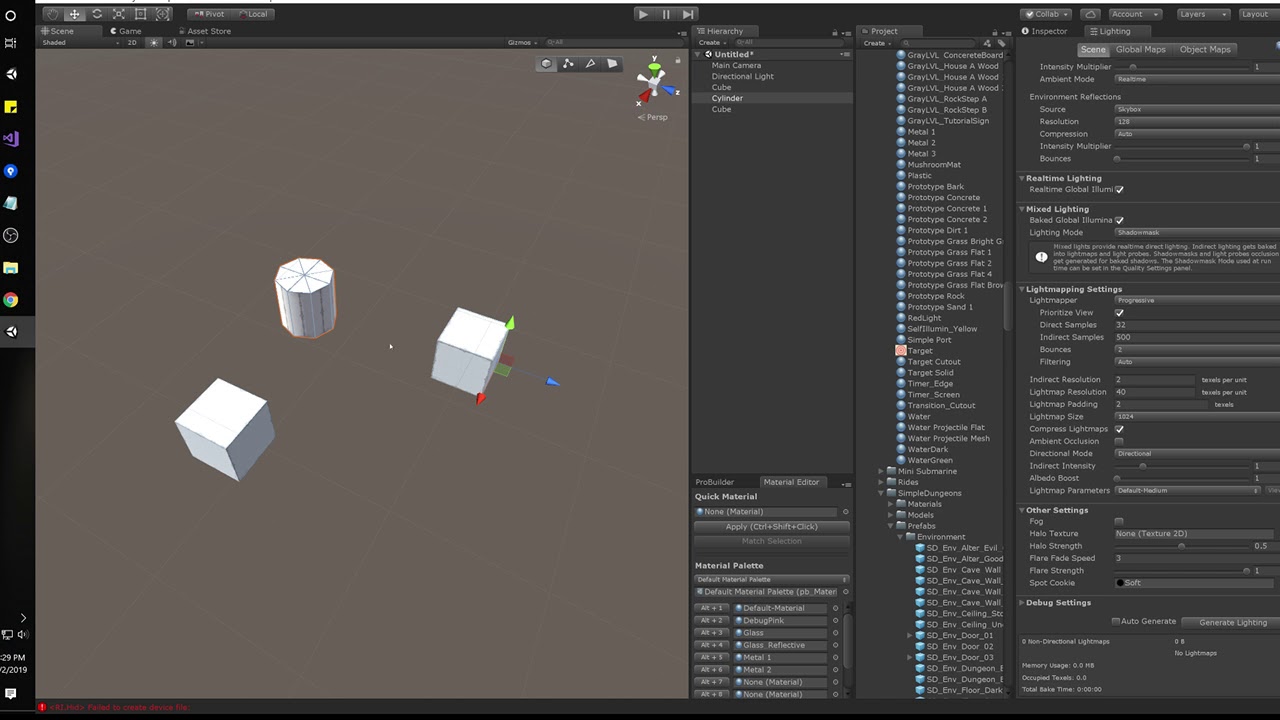Open Lighting Mode Shadowmask dropdown
This screenshot has height=720, width=1280.
tap(1197, 232)
